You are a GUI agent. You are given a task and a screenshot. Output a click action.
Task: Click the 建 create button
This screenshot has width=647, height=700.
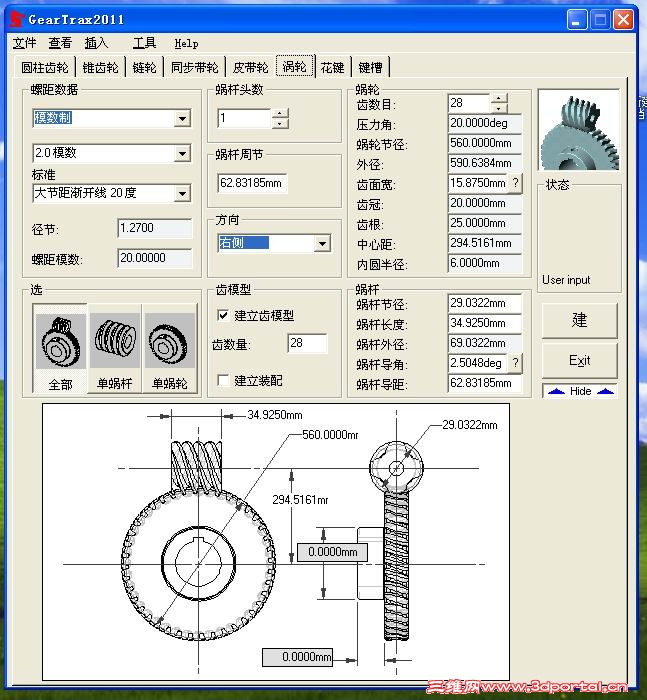[x=580, y=320]
